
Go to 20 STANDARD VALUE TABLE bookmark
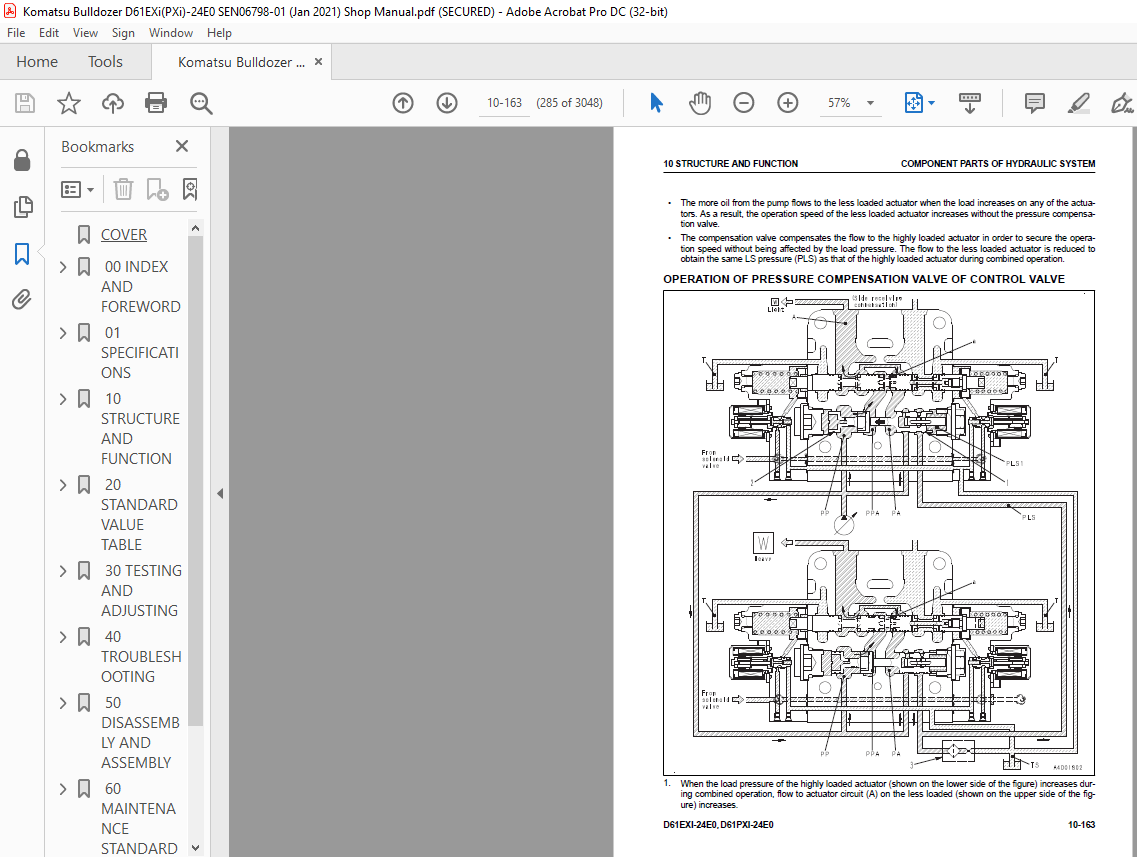click(x=139, y=515)
